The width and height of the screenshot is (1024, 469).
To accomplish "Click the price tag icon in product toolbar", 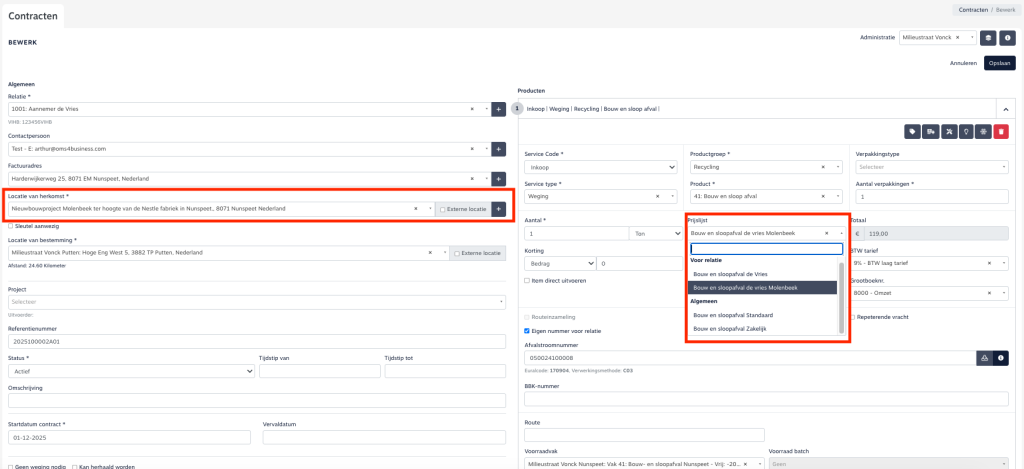I will (912, 131).
